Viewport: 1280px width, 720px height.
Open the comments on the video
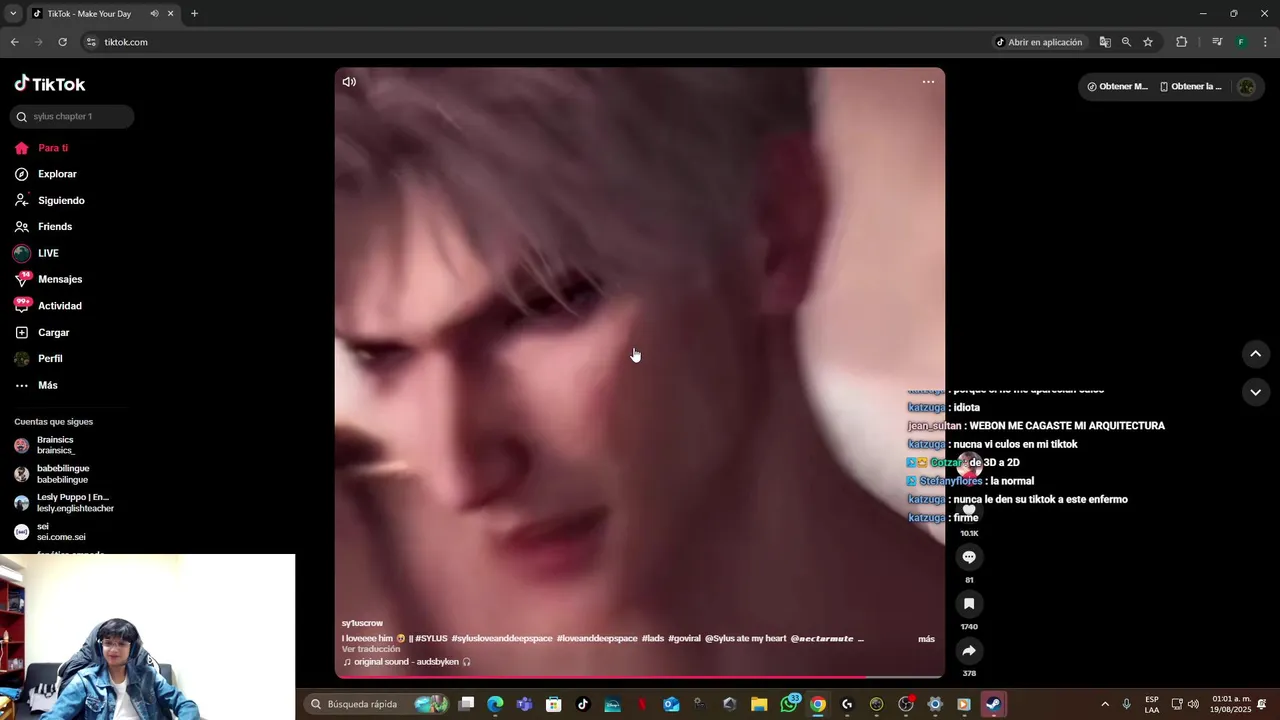tap(969, 557)
